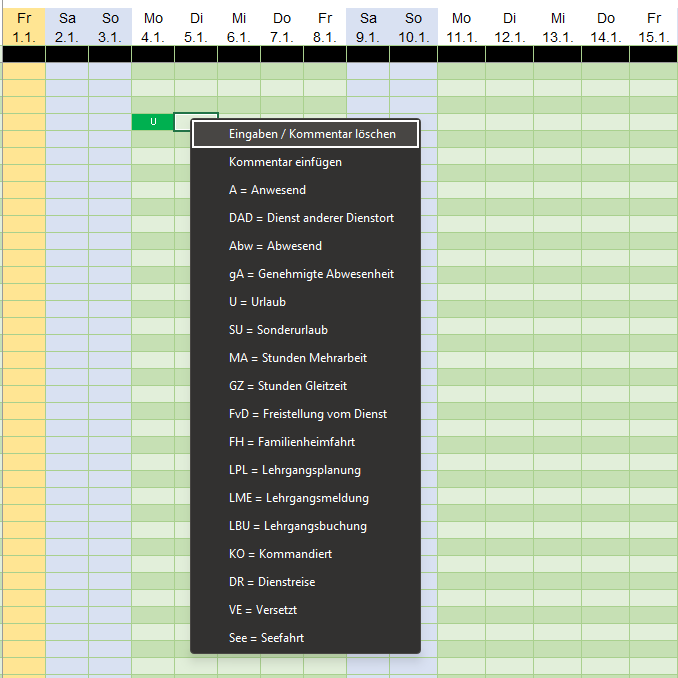Choose 'See = Seefahrt' entry

point(305,638)
